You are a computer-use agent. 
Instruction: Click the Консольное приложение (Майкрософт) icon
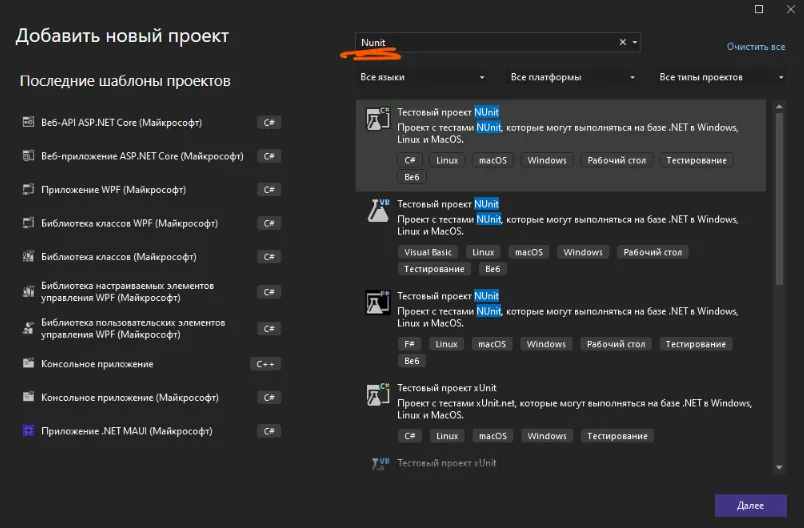point(28,397)
